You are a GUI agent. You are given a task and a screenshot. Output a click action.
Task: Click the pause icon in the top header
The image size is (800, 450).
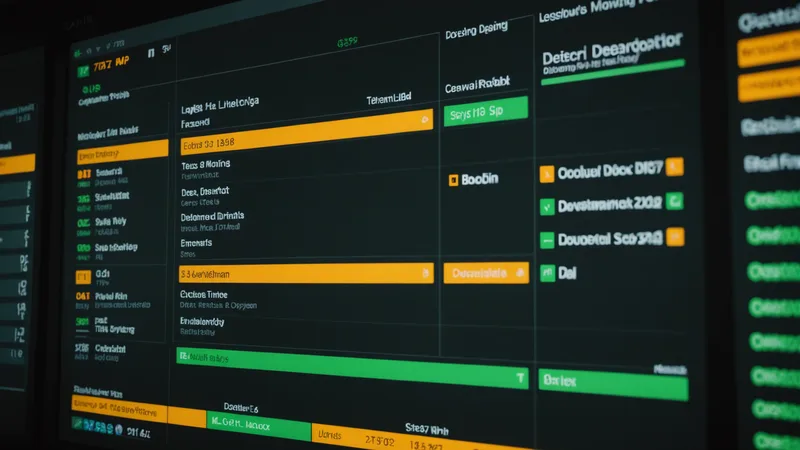click(x=151, y=53)
